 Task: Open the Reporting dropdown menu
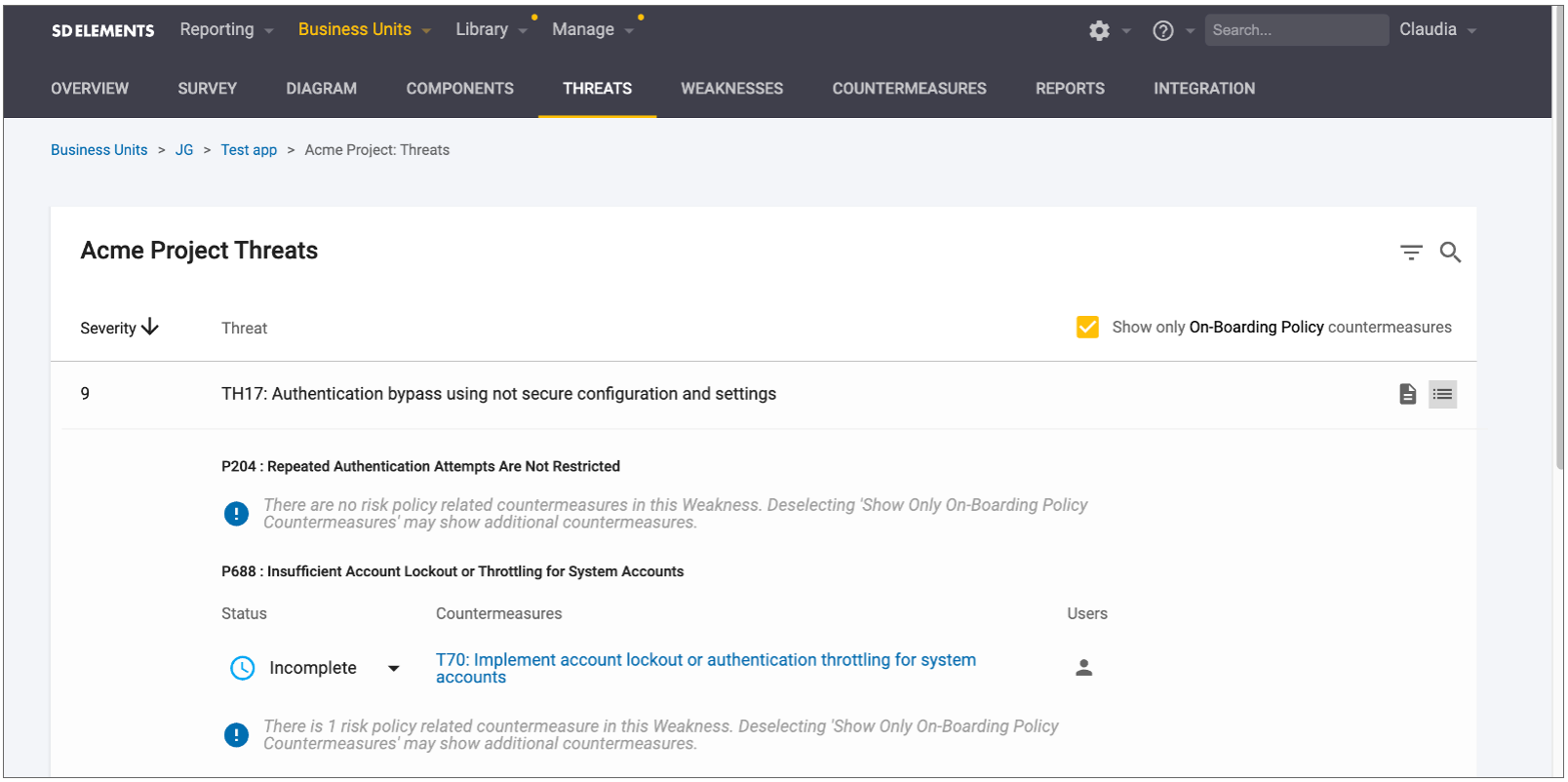pyautogui.click(x=225, y=29)
